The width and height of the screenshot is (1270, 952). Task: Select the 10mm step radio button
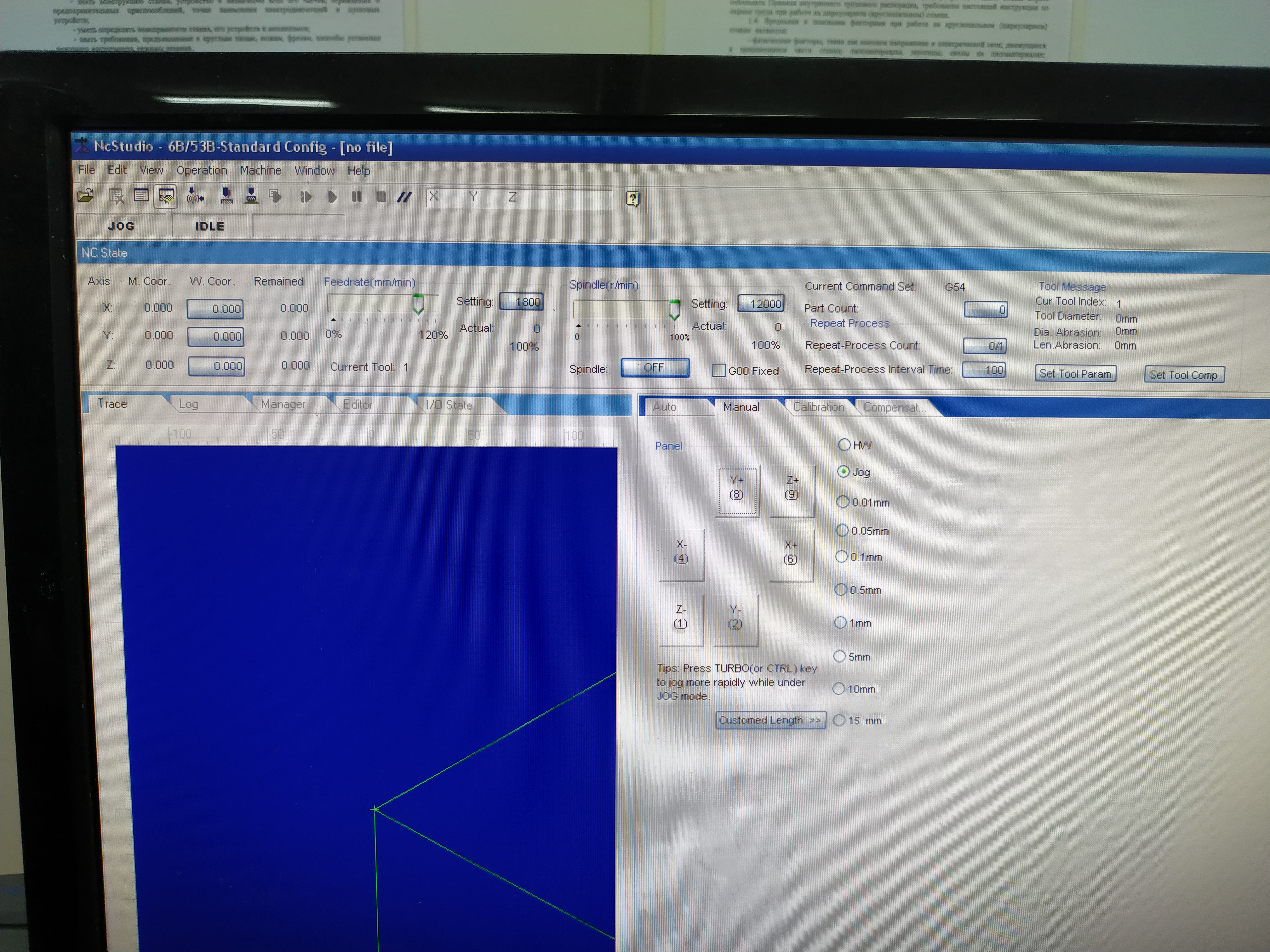(839, 688)
